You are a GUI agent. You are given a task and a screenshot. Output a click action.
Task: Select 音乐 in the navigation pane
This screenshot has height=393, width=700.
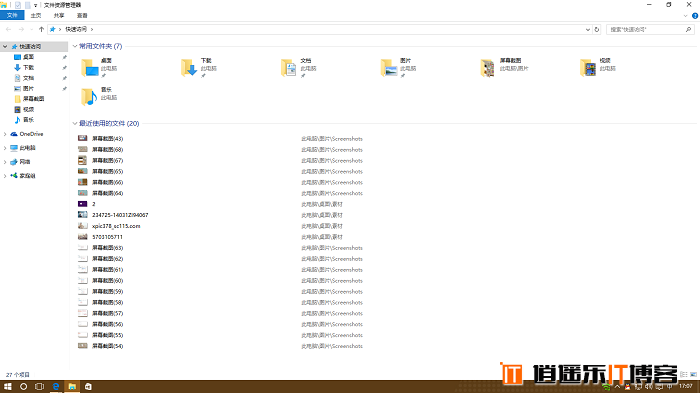click(x=28, y=120)
